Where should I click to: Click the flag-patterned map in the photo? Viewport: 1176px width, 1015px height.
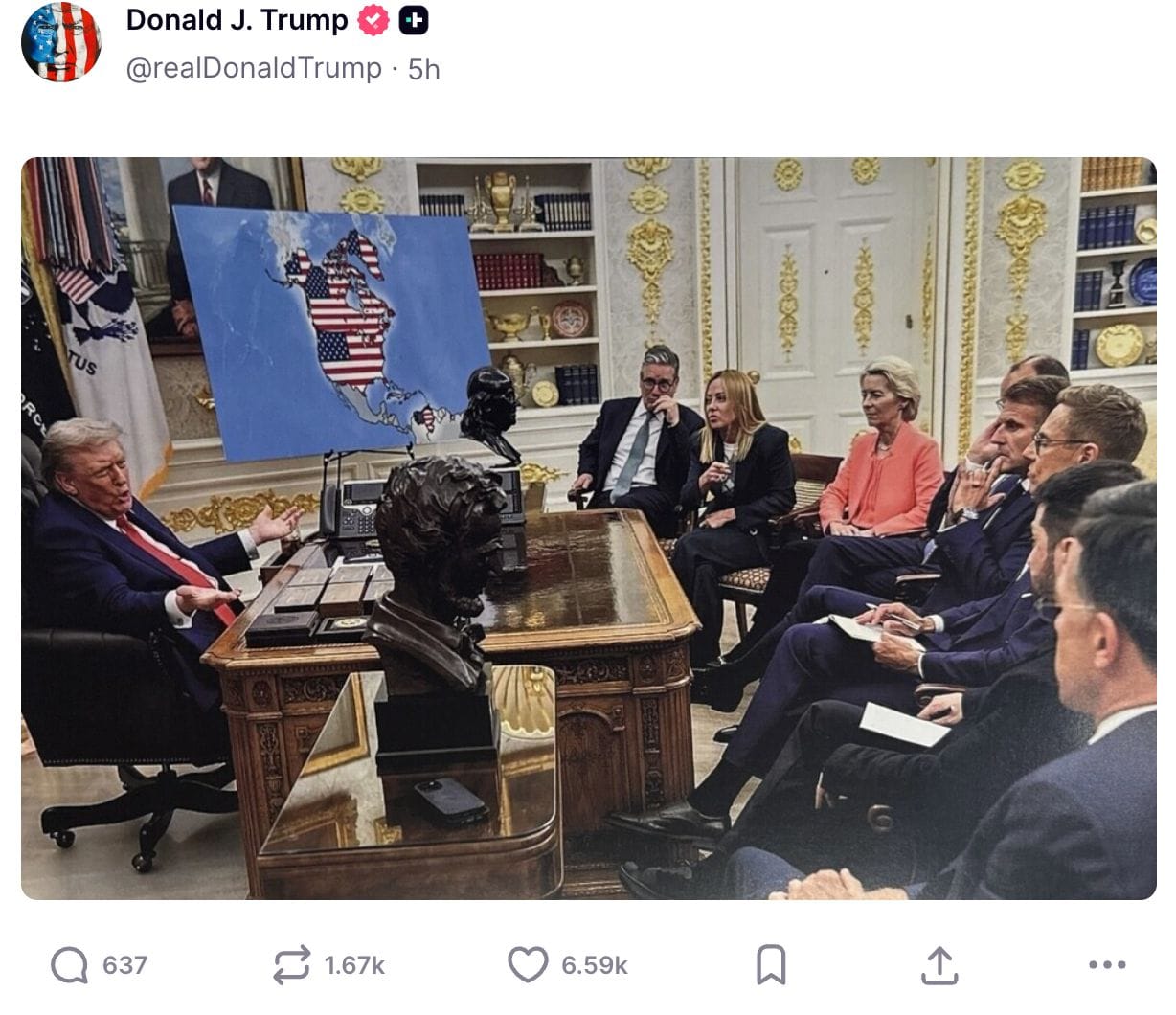(x=333, y=332)
